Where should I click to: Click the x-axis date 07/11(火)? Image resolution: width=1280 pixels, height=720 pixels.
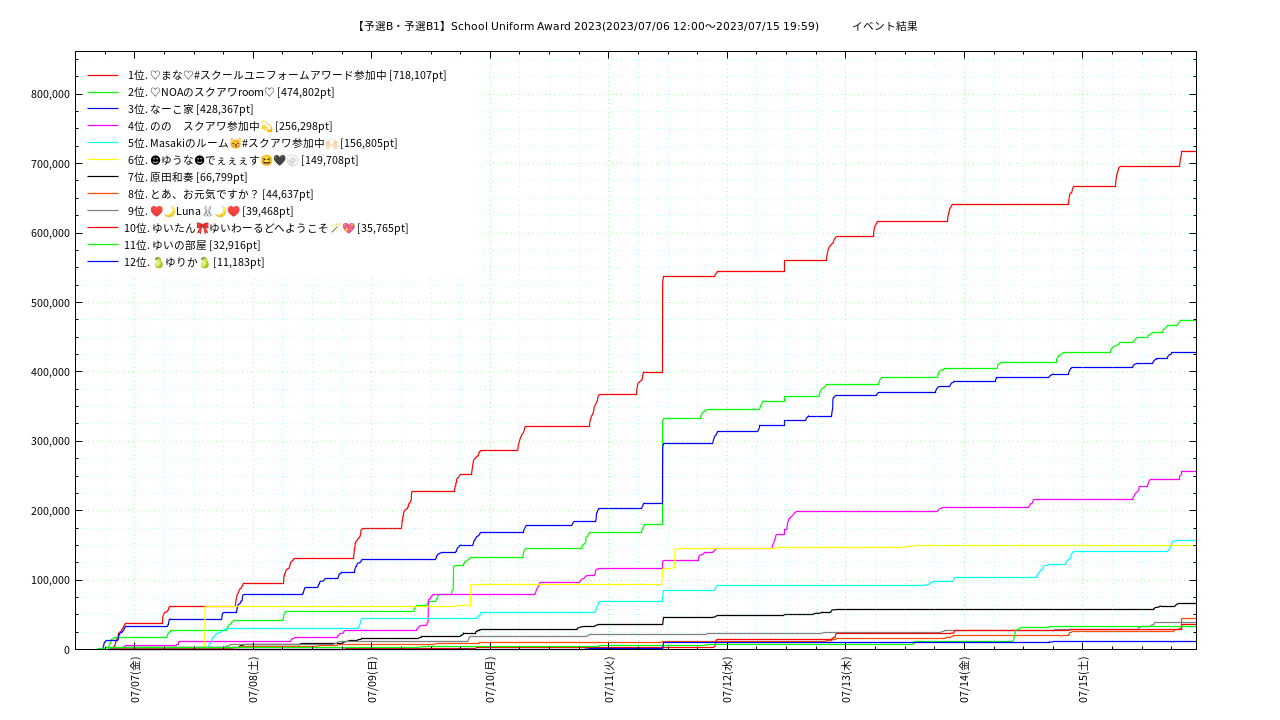(609, 680)
